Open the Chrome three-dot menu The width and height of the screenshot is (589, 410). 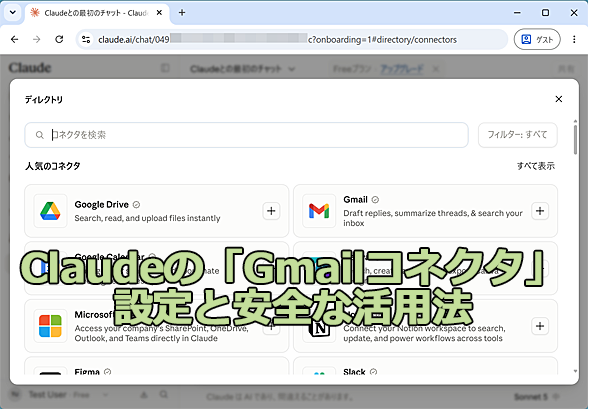pyautogui.click(x=574, y=39)
